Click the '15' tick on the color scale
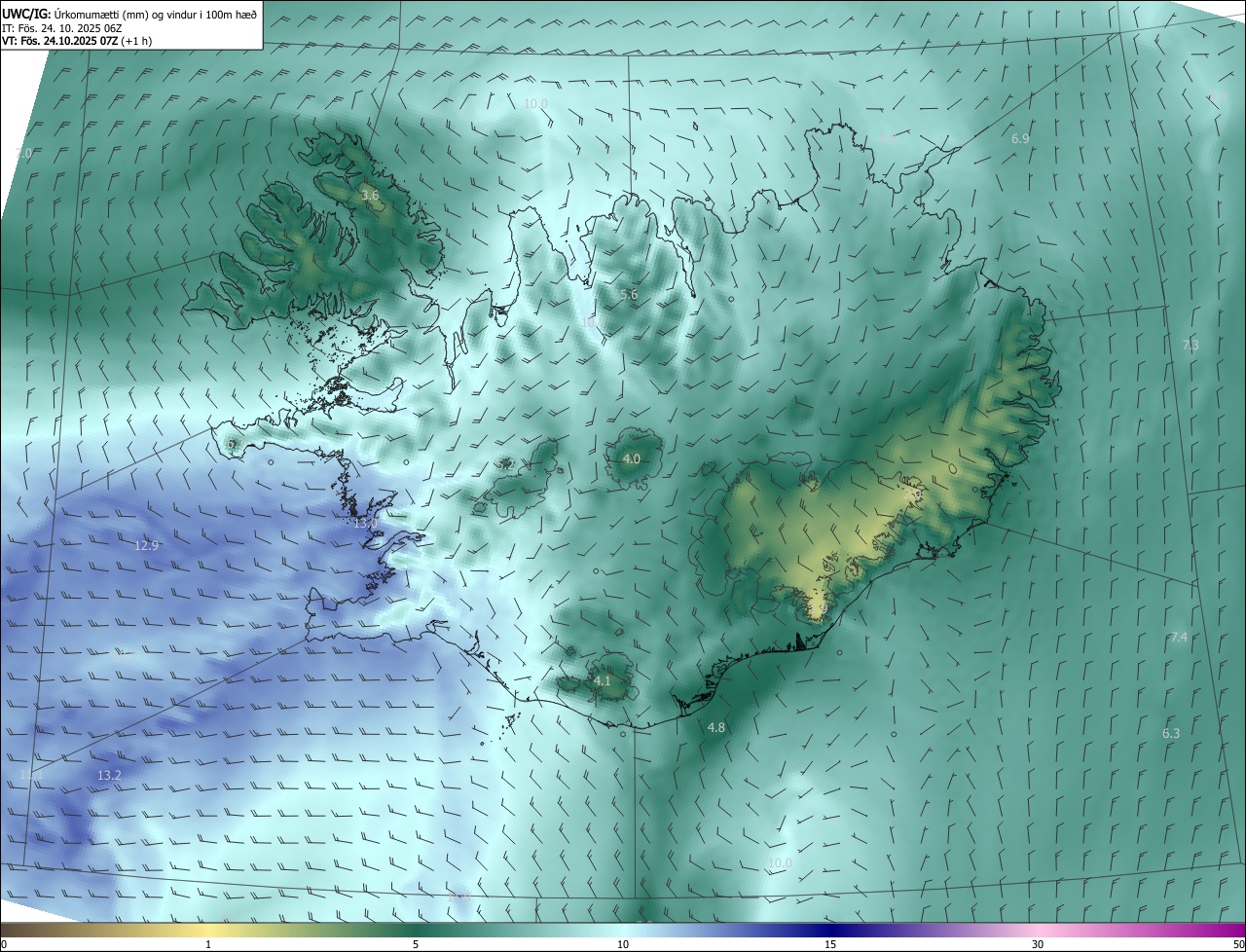 [830, 944]
